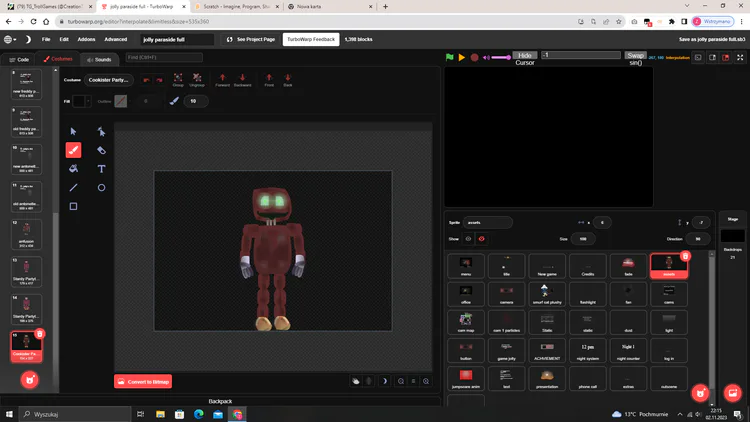Viewport: 750px width, 422px height.
Task: Reset paint canvas zoom
Action: point(413,381)
